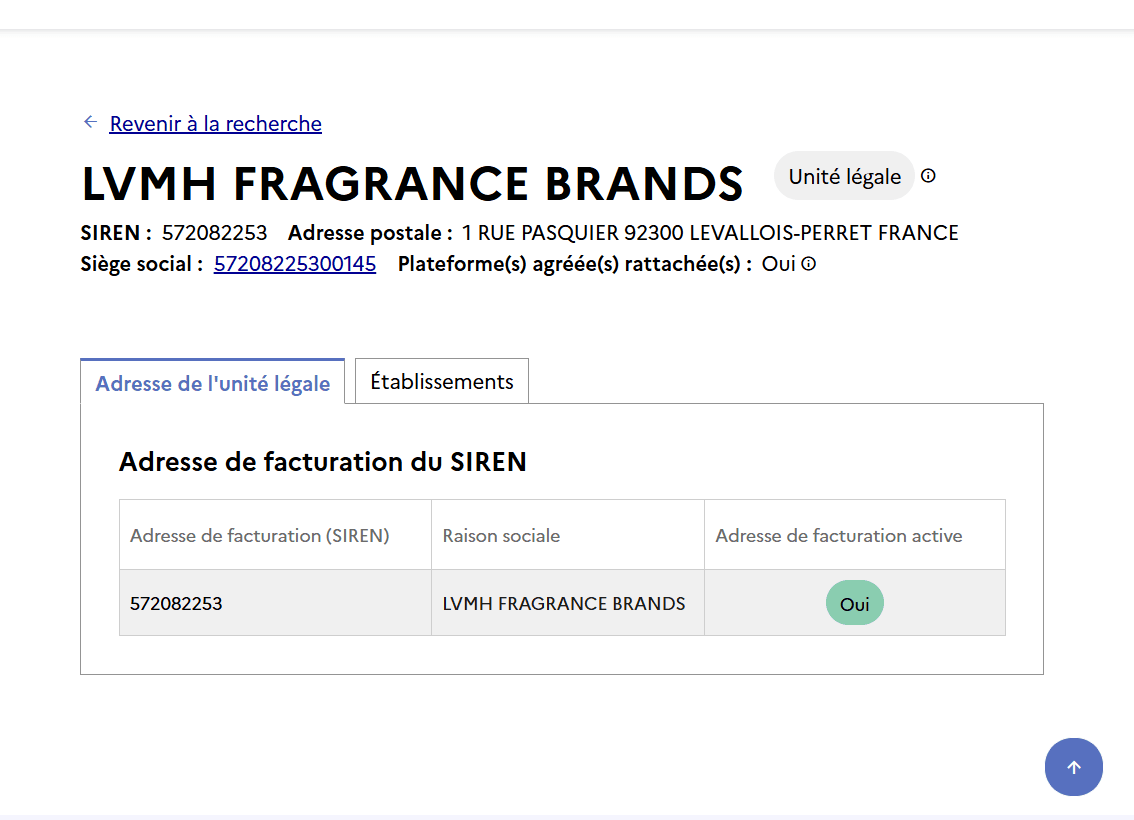This screenshot has width=1134, height=820.
Task: Click 'Oui' next to 'Plateforme(s) agréée(s) rattachée(s)'
Action: tap(778, 264)
